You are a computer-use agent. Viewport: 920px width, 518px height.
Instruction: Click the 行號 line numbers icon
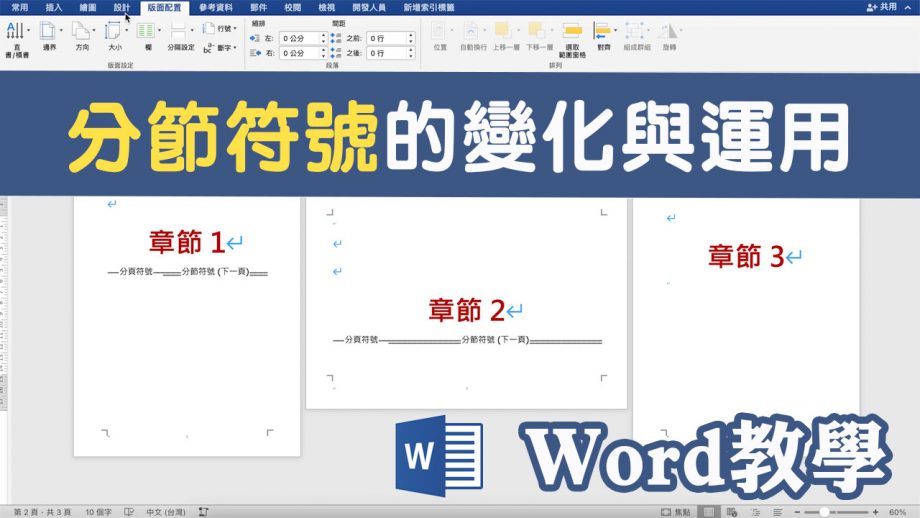[x=208, y=28]
